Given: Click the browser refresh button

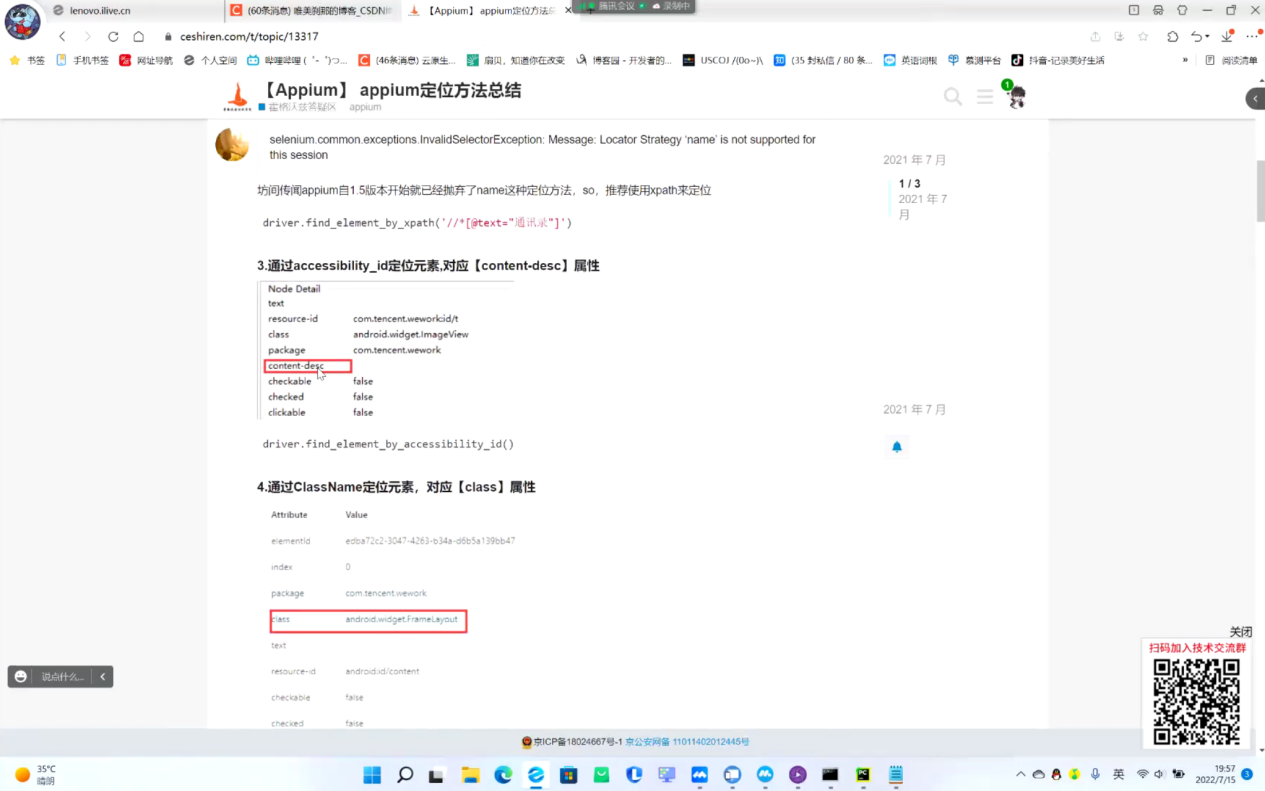Looking at the screenshot, I should pos(113,36).
